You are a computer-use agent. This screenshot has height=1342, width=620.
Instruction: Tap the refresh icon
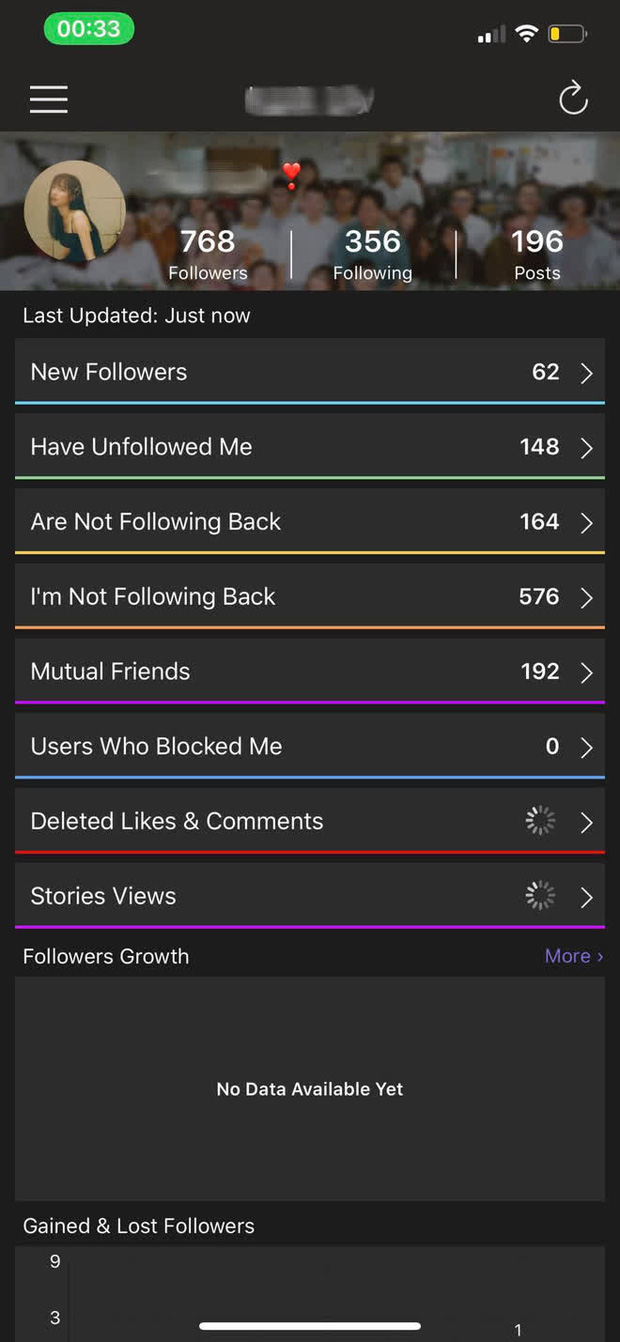(573, 98)
